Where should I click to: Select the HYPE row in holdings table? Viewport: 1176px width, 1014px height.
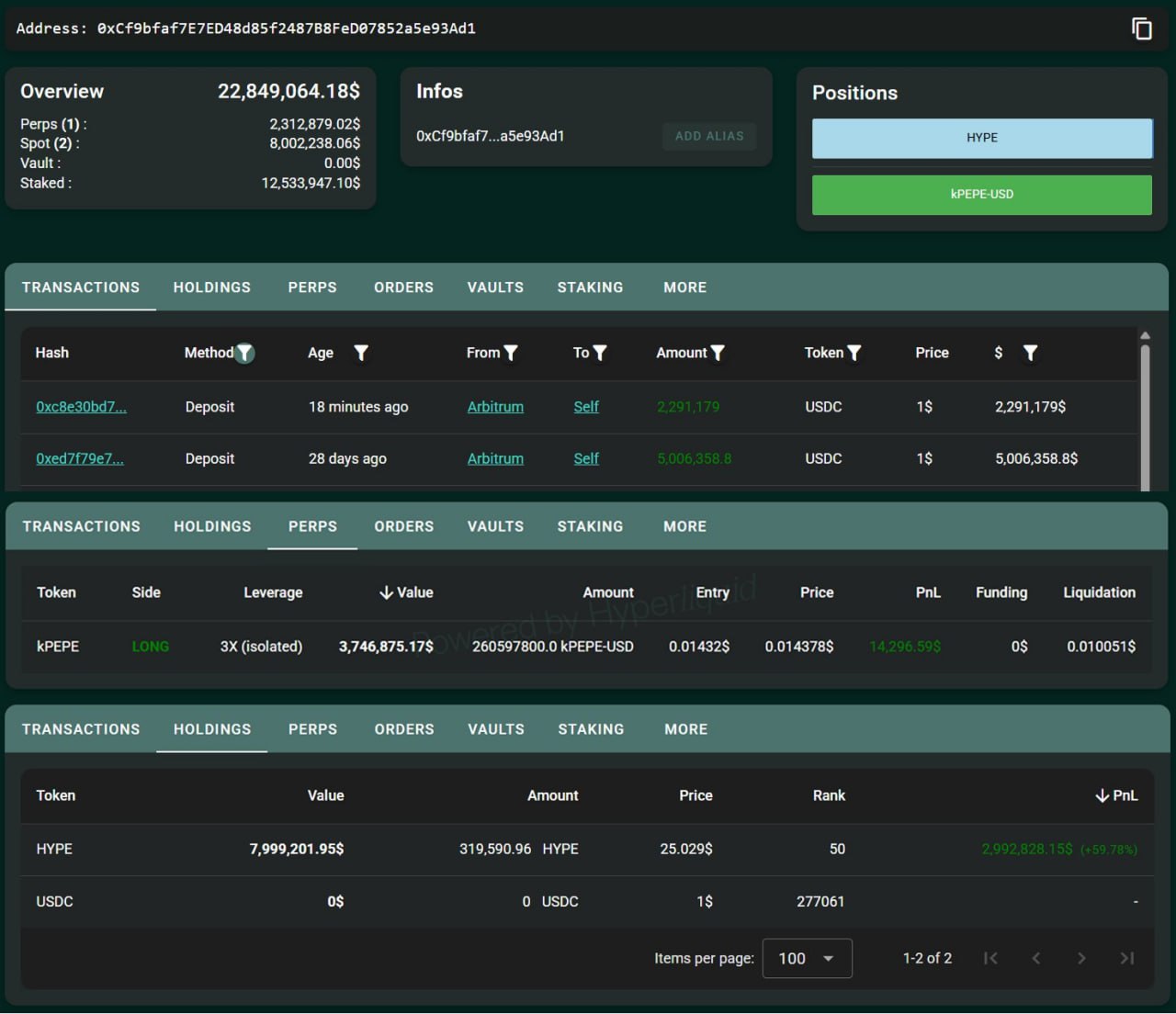(587, 849)
